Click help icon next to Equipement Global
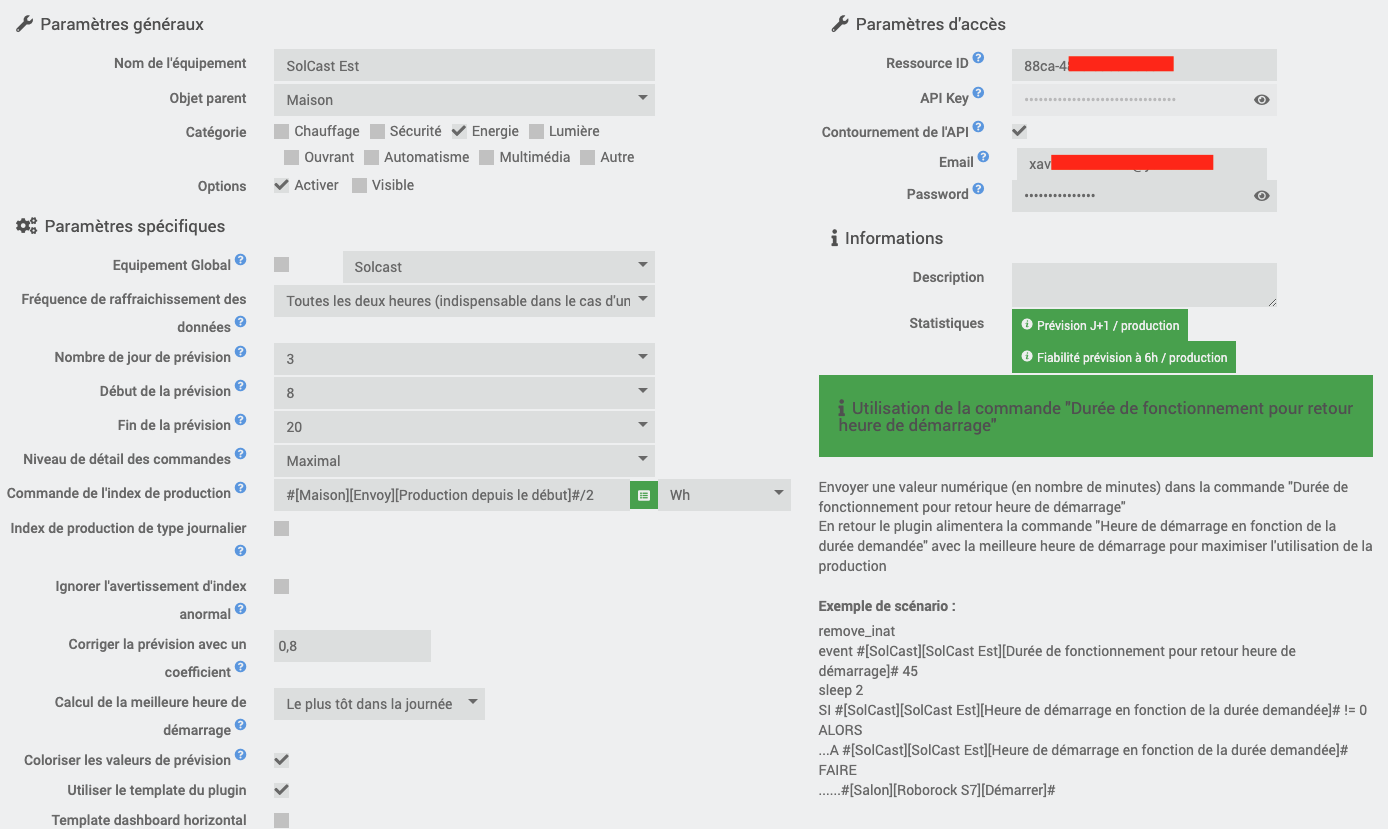The image size is (1388, 829). click(x=241, y=262)
